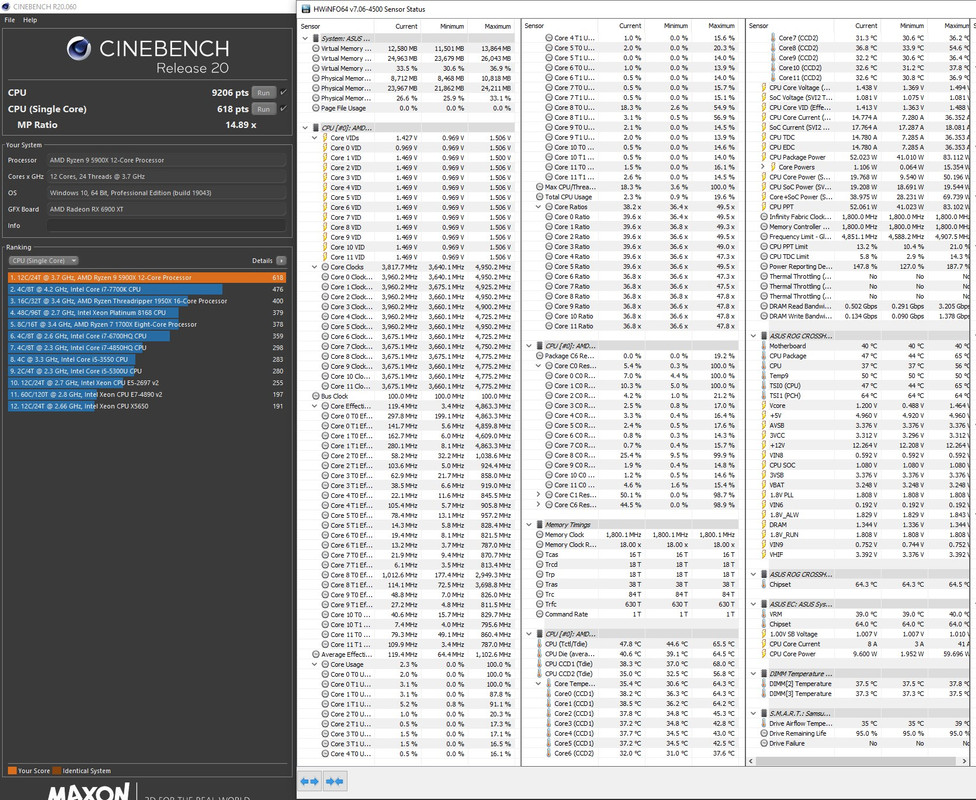Click the Core 0 VID lightning bolt icon
The width and height of the screenshot is (976, 800).
tap(325, 148)
